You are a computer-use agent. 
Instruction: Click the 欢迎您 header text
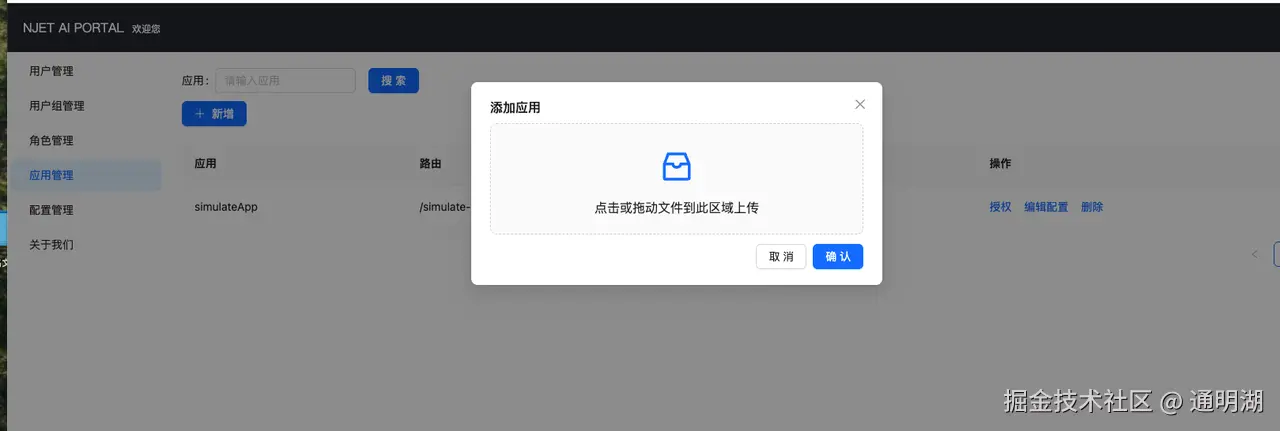146,29
